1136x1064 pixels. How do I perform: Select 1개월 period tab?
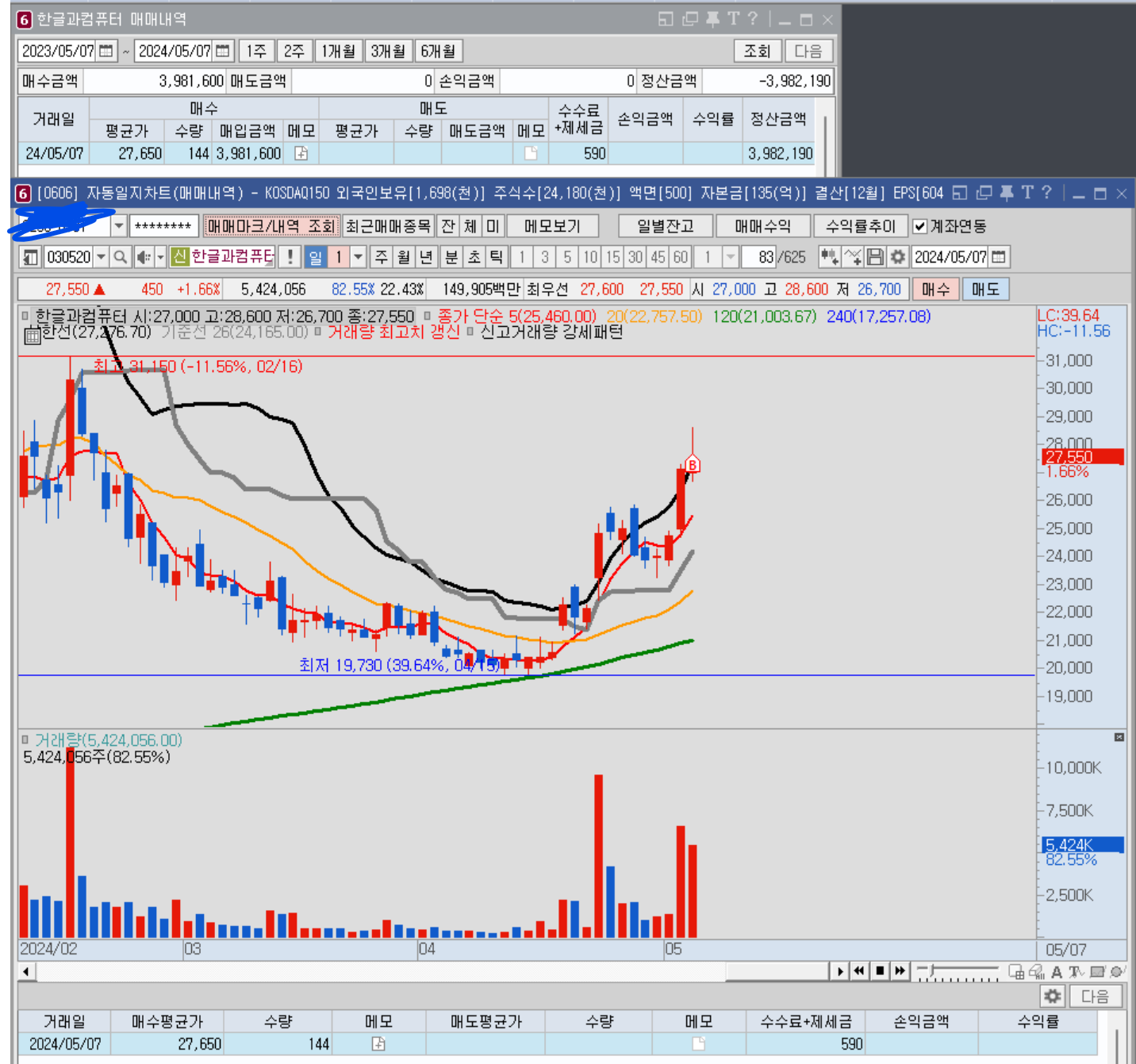(339, 52)
